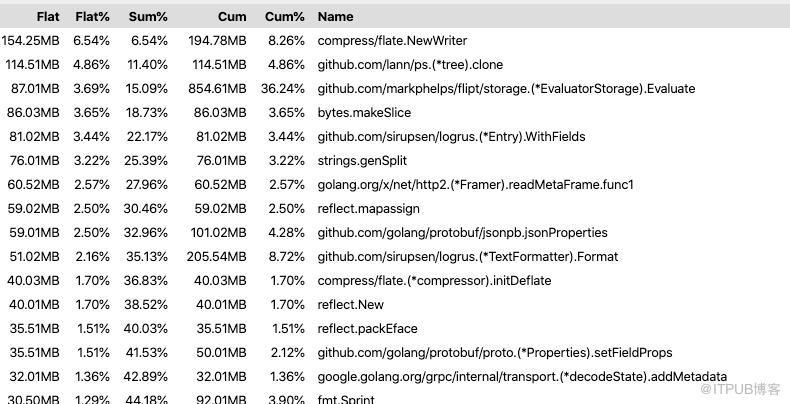Open proto.(*Properties).setFieldProps entry

coord(495,353)
